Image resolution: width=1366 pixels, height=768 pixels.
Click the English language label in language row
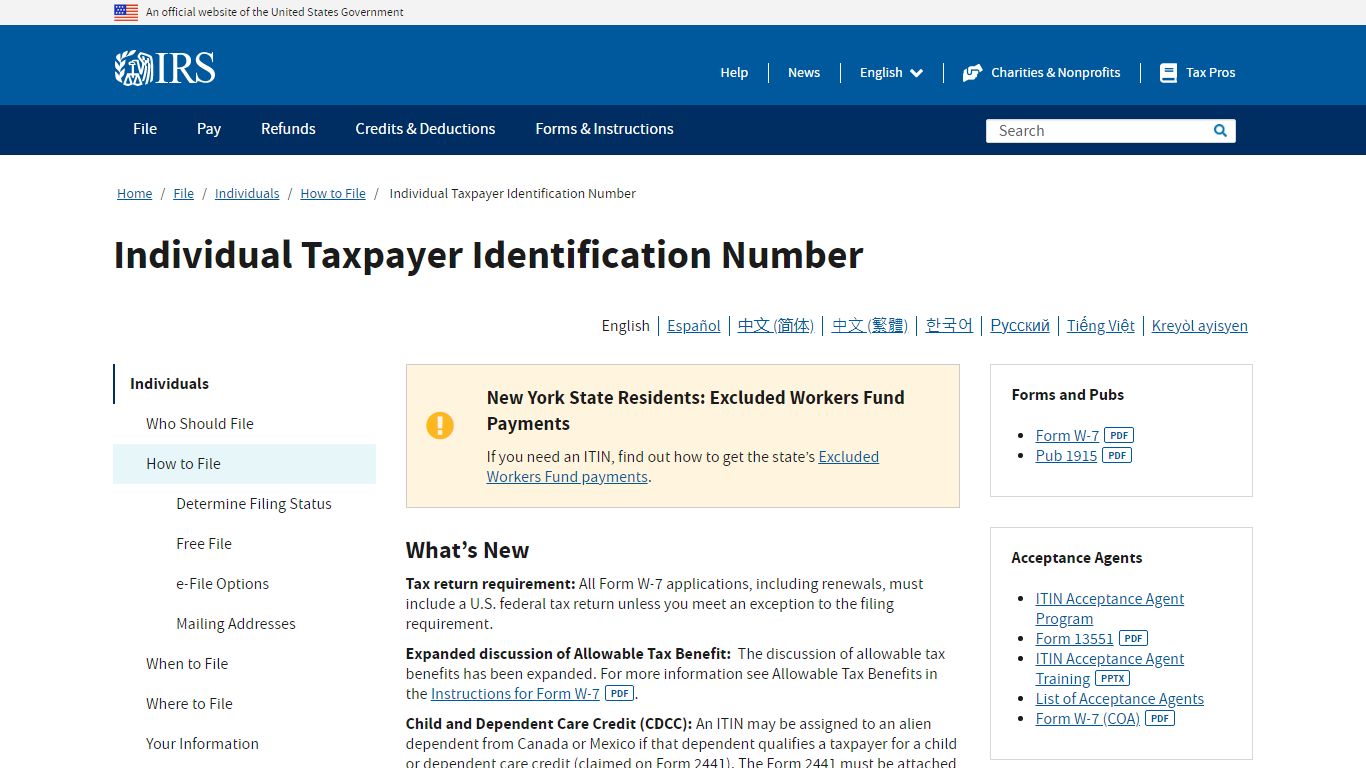[x=626, y=326]
